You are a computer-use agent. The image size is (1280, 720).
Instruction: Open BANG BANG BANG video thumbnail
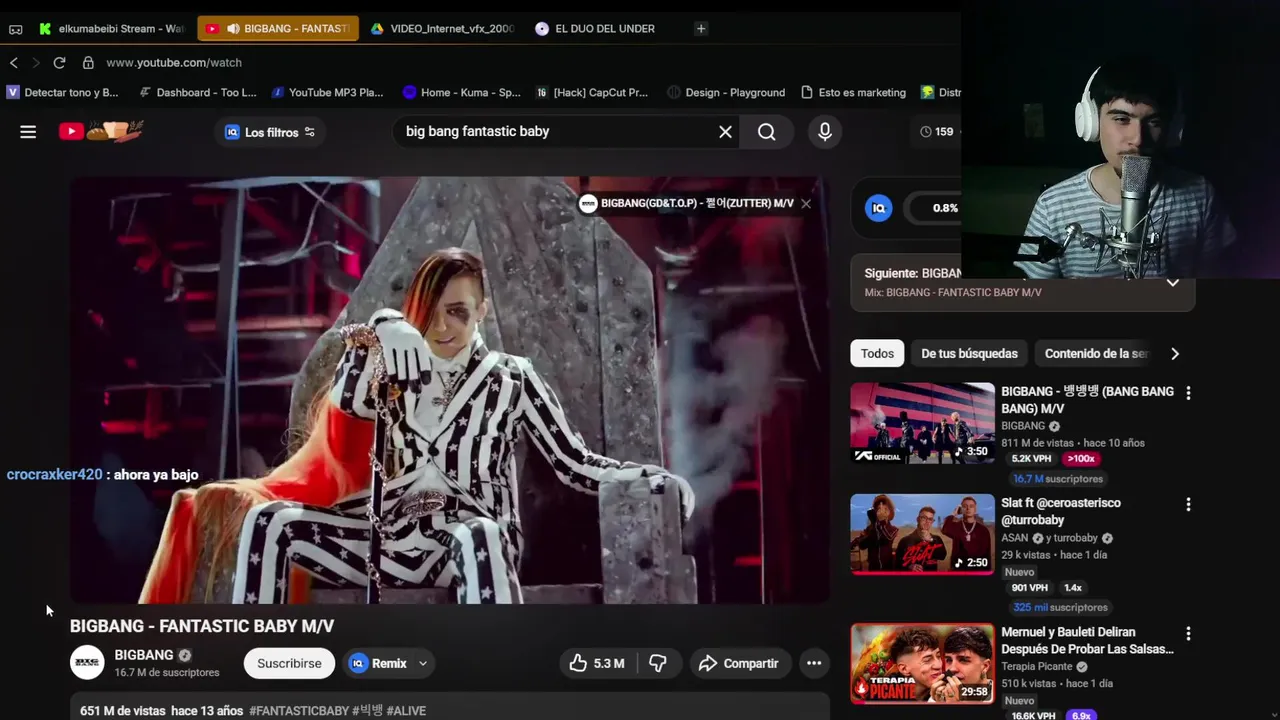click(x=922, y=423)
